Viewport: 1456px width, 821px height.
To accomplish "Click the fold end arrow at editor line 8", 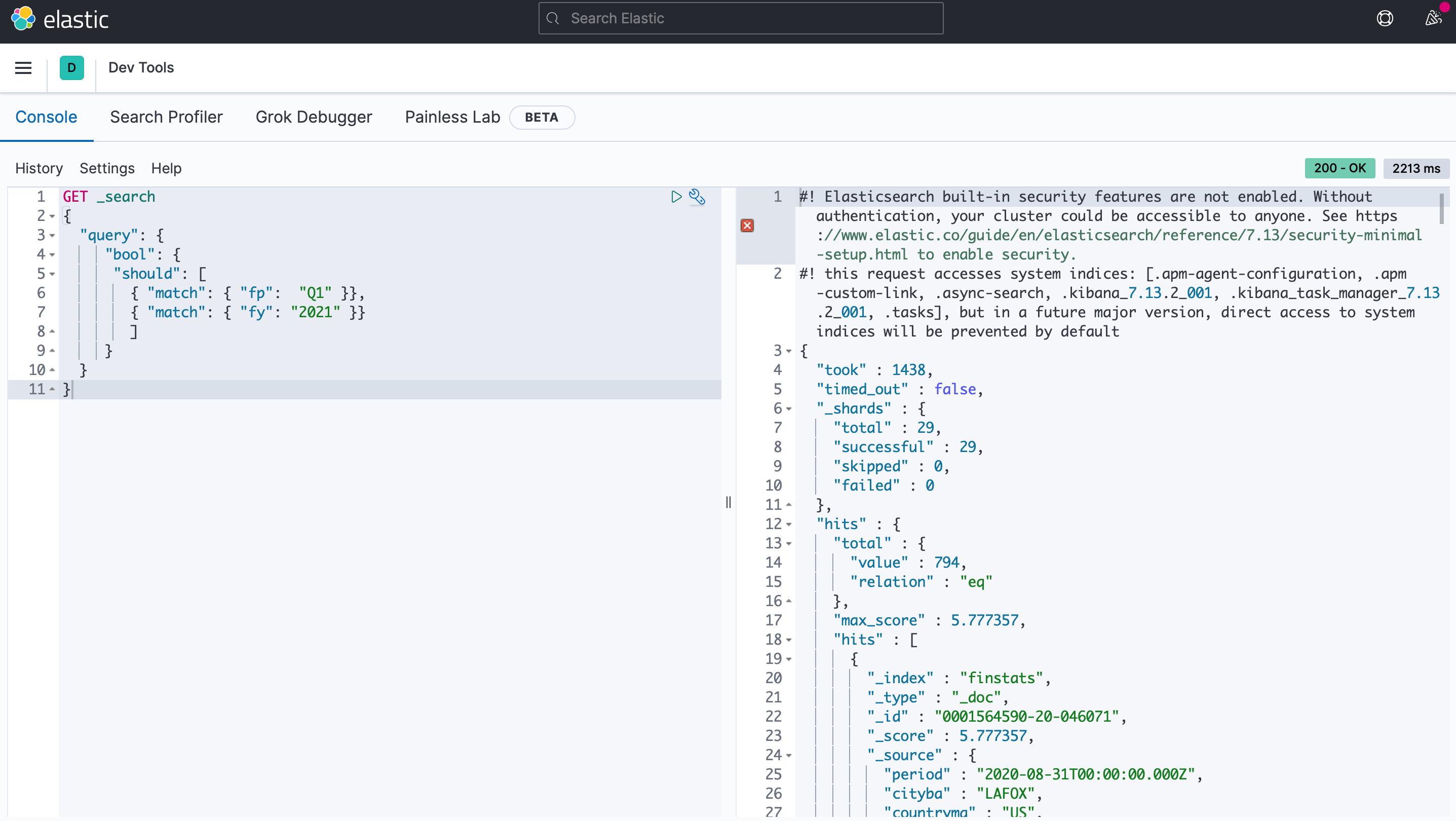I will [52, 331].
